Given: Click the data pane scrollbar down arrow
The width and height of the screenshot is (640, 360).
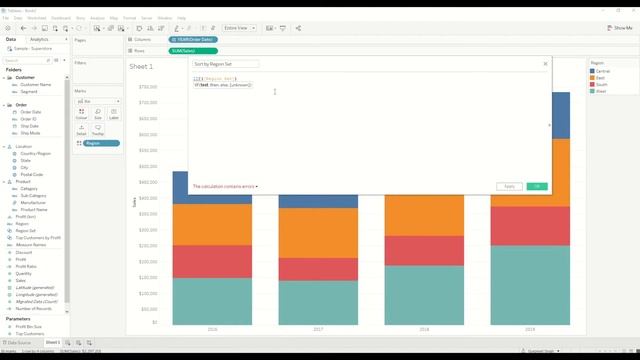Looking at the screenshot, I should click(x=67, y=312).
